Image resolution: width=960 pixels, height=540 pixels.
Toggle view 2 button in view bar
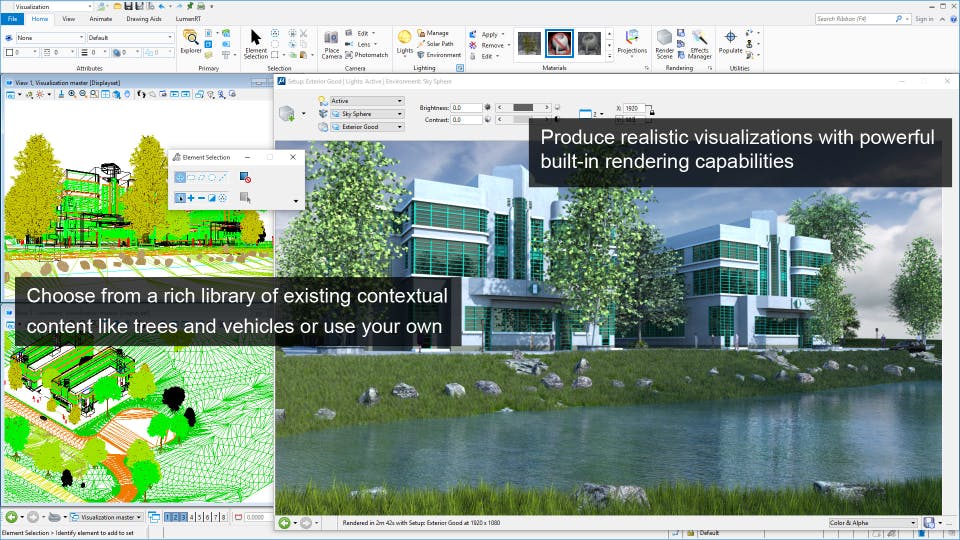[177, 517]
